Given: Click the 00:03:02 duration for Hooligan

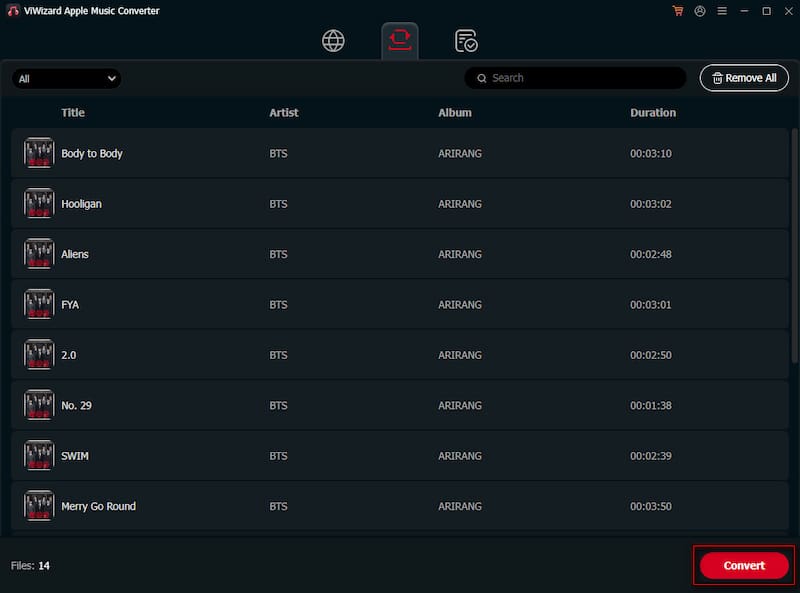Looking at the screenshot, I should click(651, 204).
